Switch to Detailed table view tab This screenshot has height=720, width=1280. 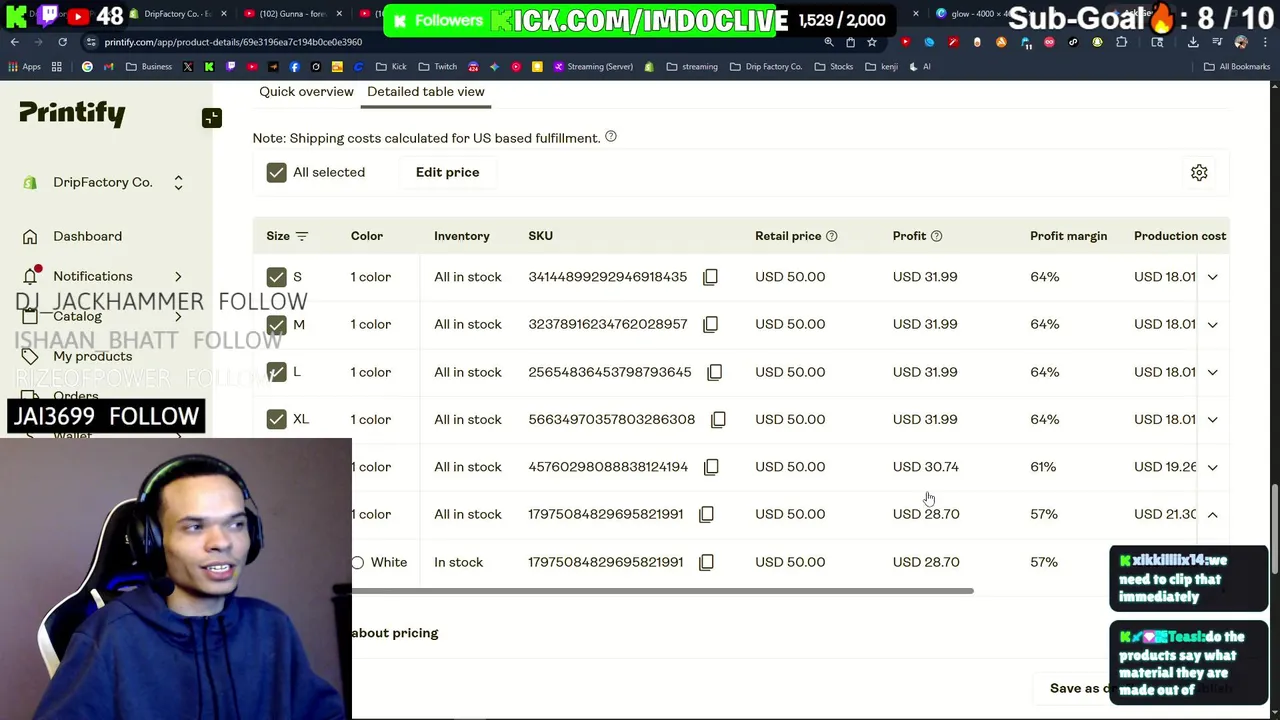426,91
